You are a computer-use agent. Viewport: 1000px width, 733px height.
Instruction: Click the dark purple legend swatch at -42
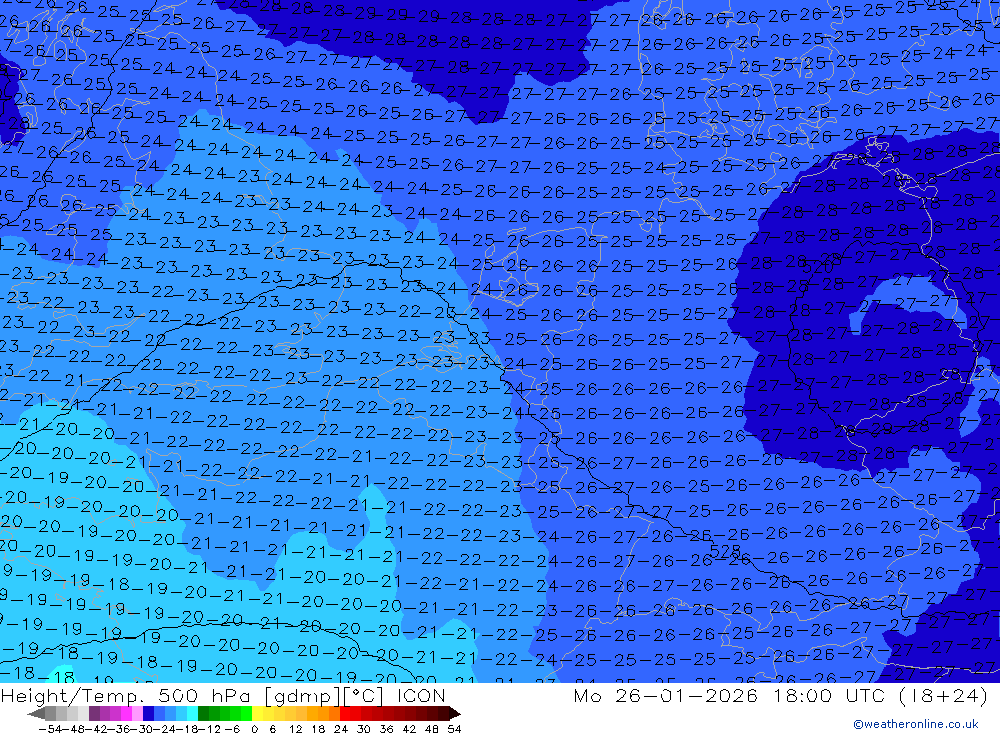coord(94,713)
